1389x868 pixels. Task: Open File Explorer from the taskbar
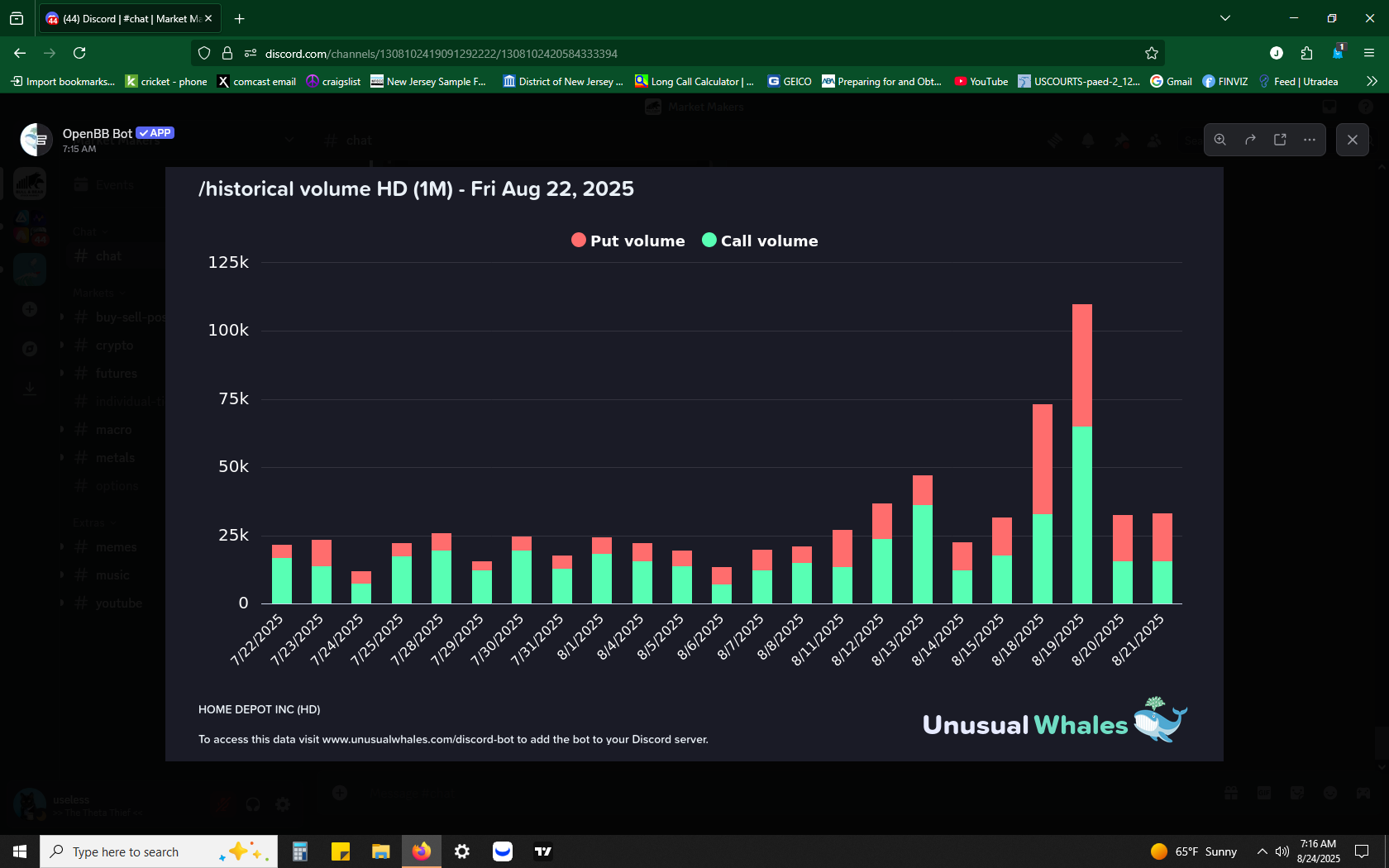click(x=380, y=851)
